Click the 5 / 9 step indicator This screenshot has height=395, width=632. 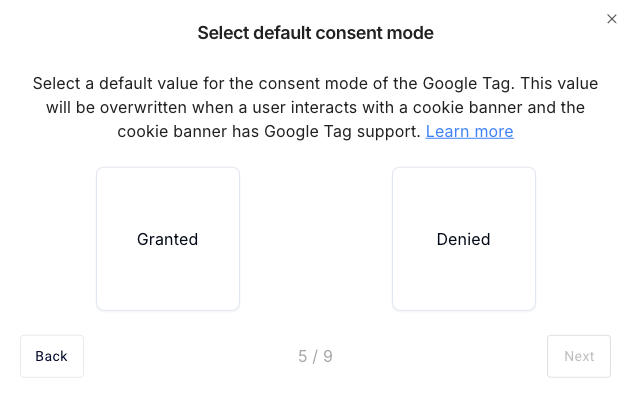click(x=316, y=356)
